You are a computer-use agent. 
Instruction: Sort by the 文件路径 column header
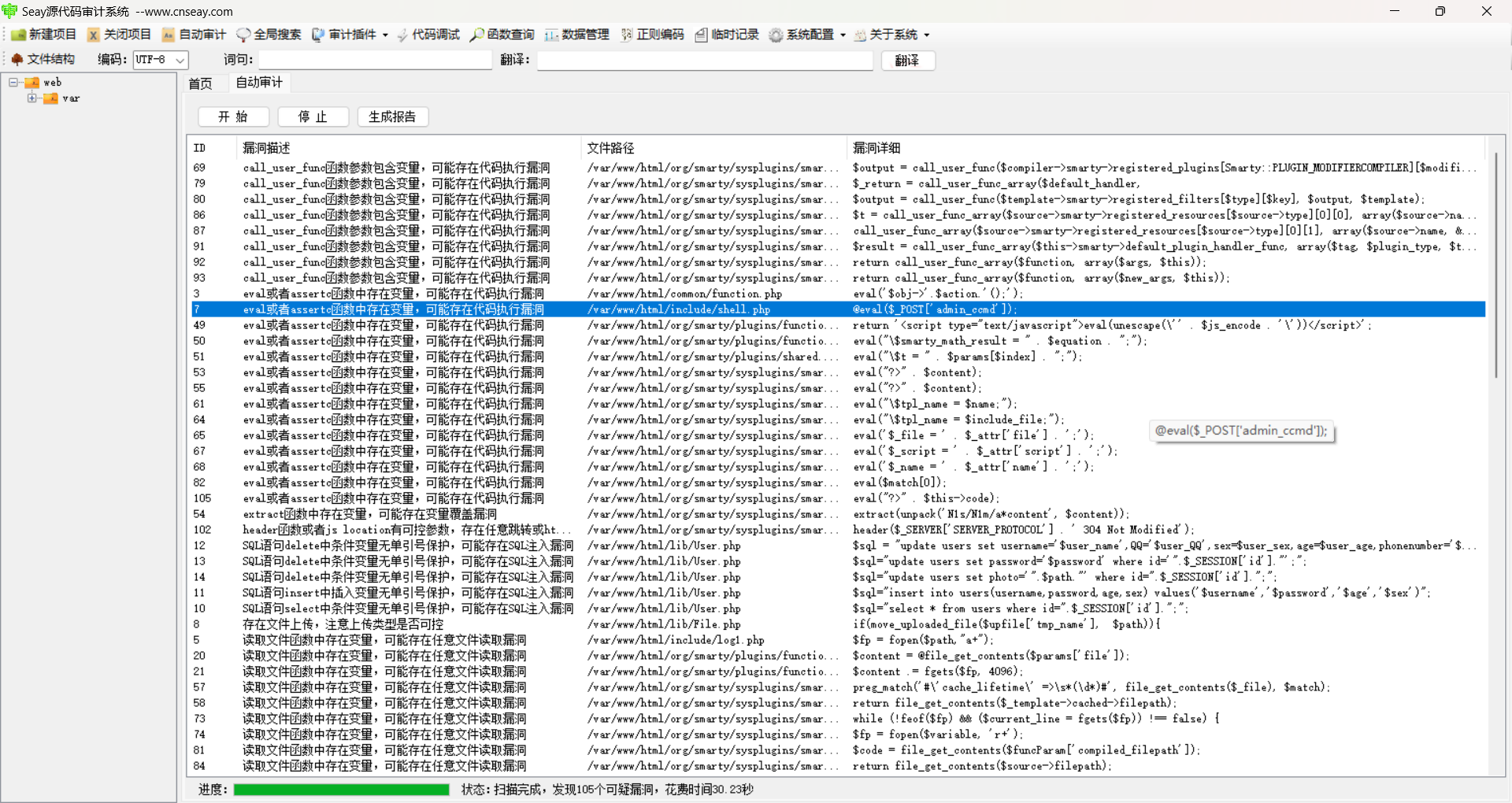tap(713, 148)
